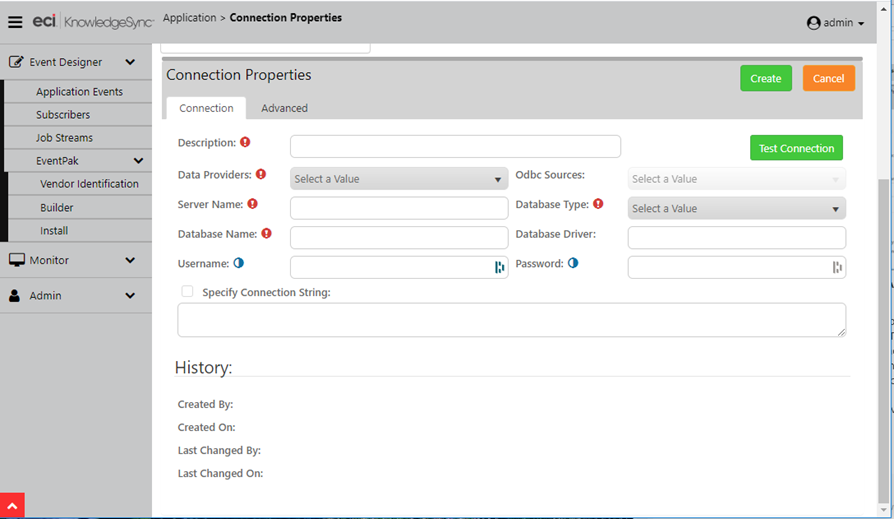Click the History heading
Screen dimensions: 894x519
pos(204,367)
